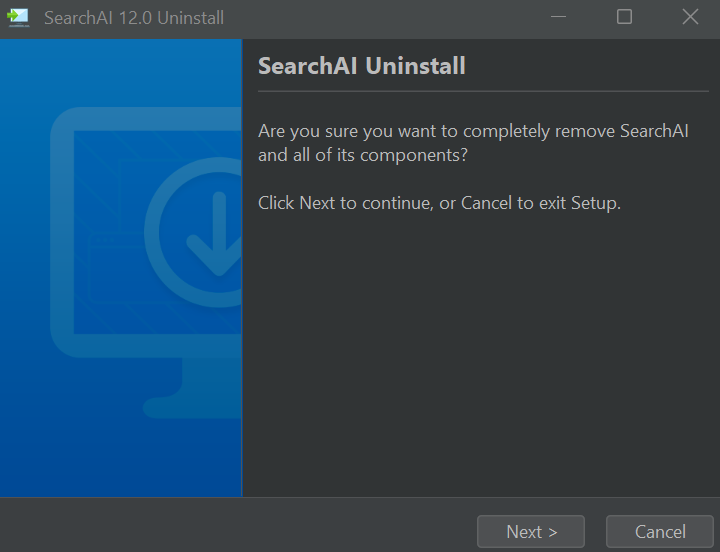Click the SearchAI installer icon in title bar
This screenshot has height=552, width=720.
[18, 17]
